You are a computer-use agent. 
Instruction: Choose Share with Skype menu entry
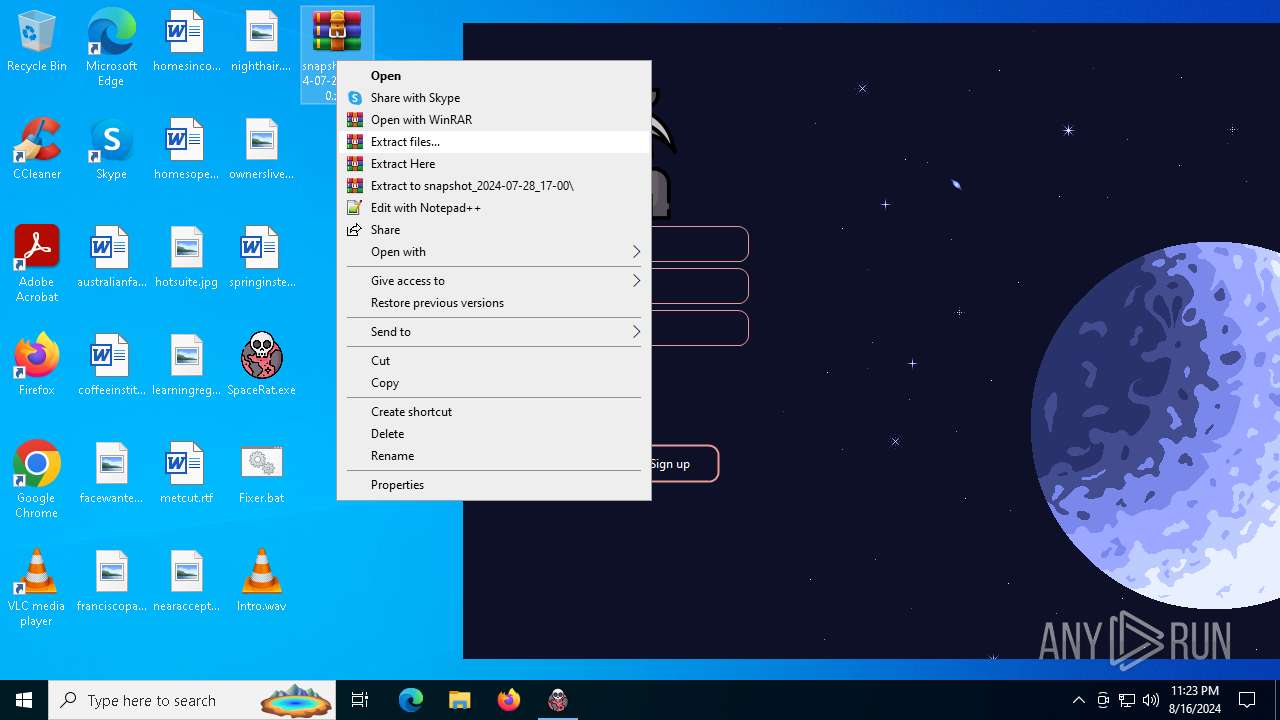click(494, 98)
